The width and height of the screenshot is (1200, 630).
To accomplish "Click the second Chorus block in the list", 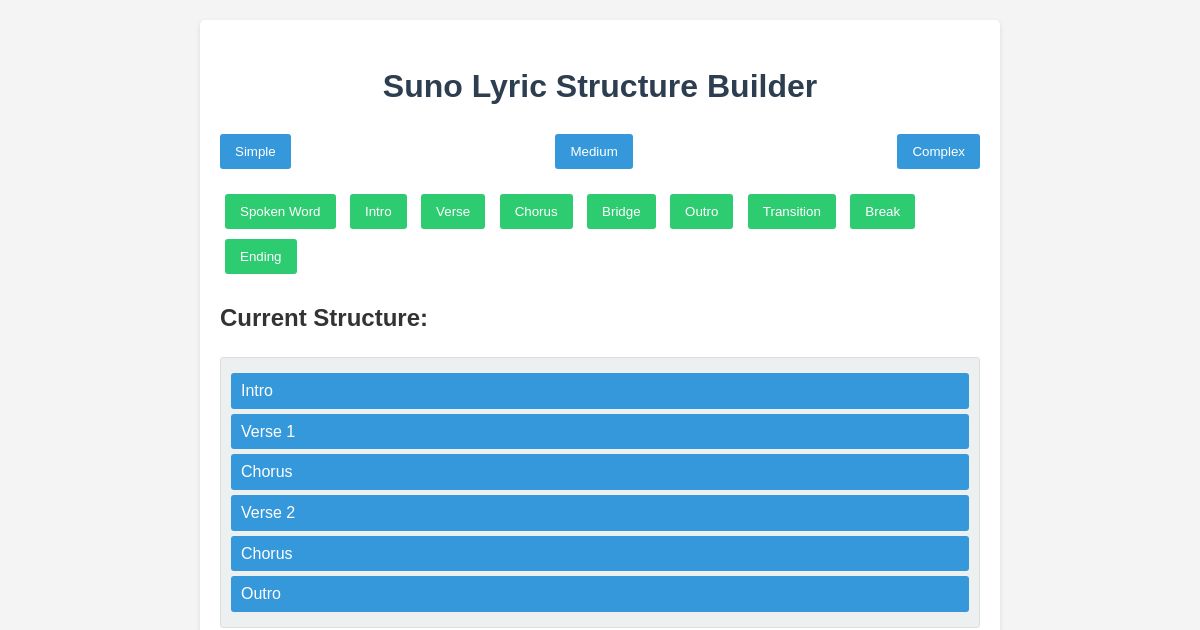I will (x=600, y=553).
